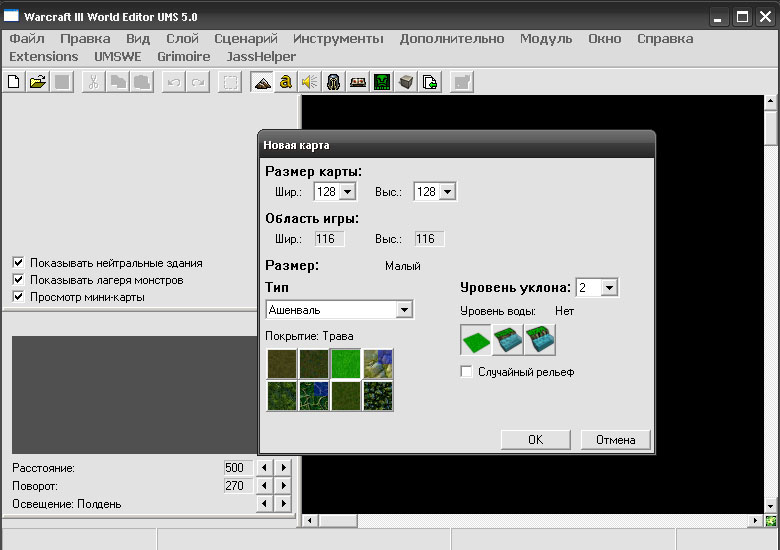
Task: Click the Cut scissors icon
Action: click(94, 82)
